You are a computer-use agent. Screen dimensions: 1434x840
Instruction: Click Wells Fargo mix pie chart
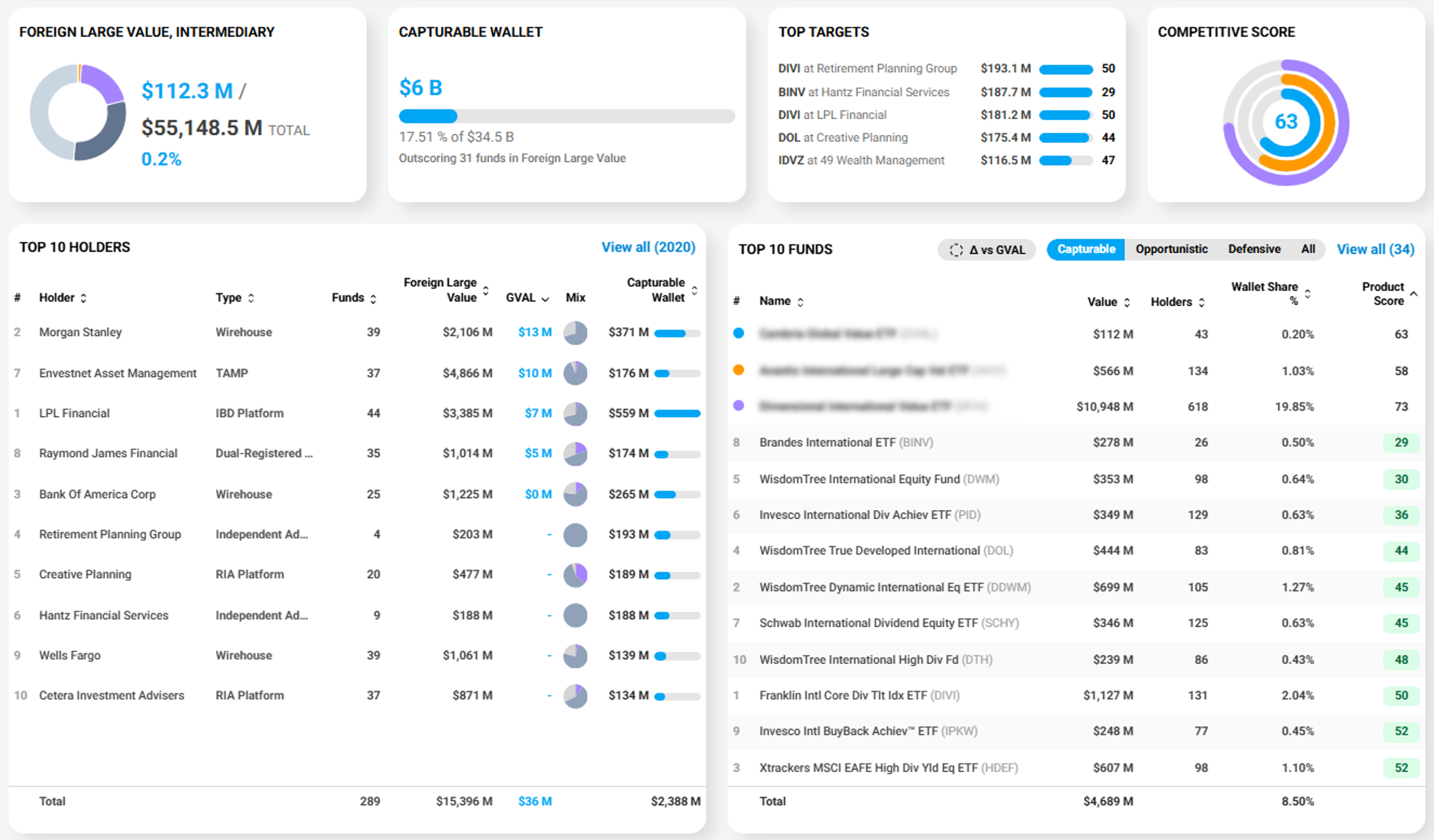(x=575, y=656)
